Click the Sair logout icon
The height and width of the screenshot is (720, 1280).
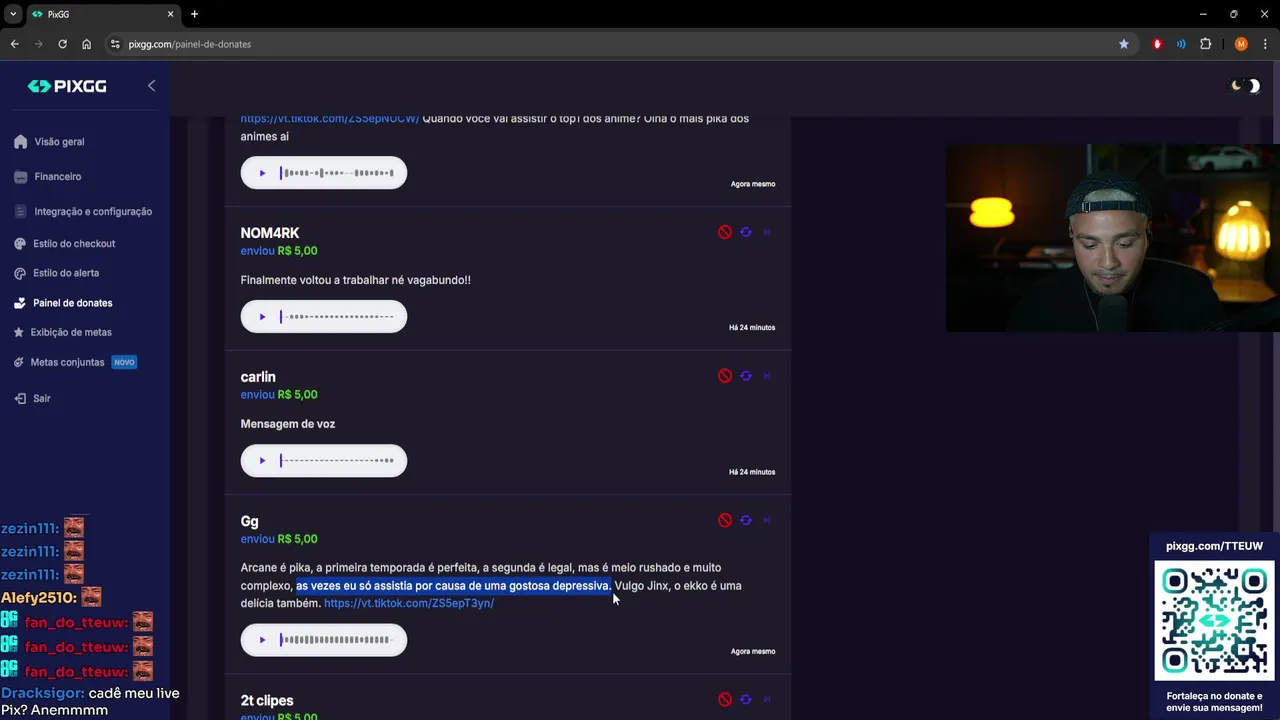click(21, 398)
